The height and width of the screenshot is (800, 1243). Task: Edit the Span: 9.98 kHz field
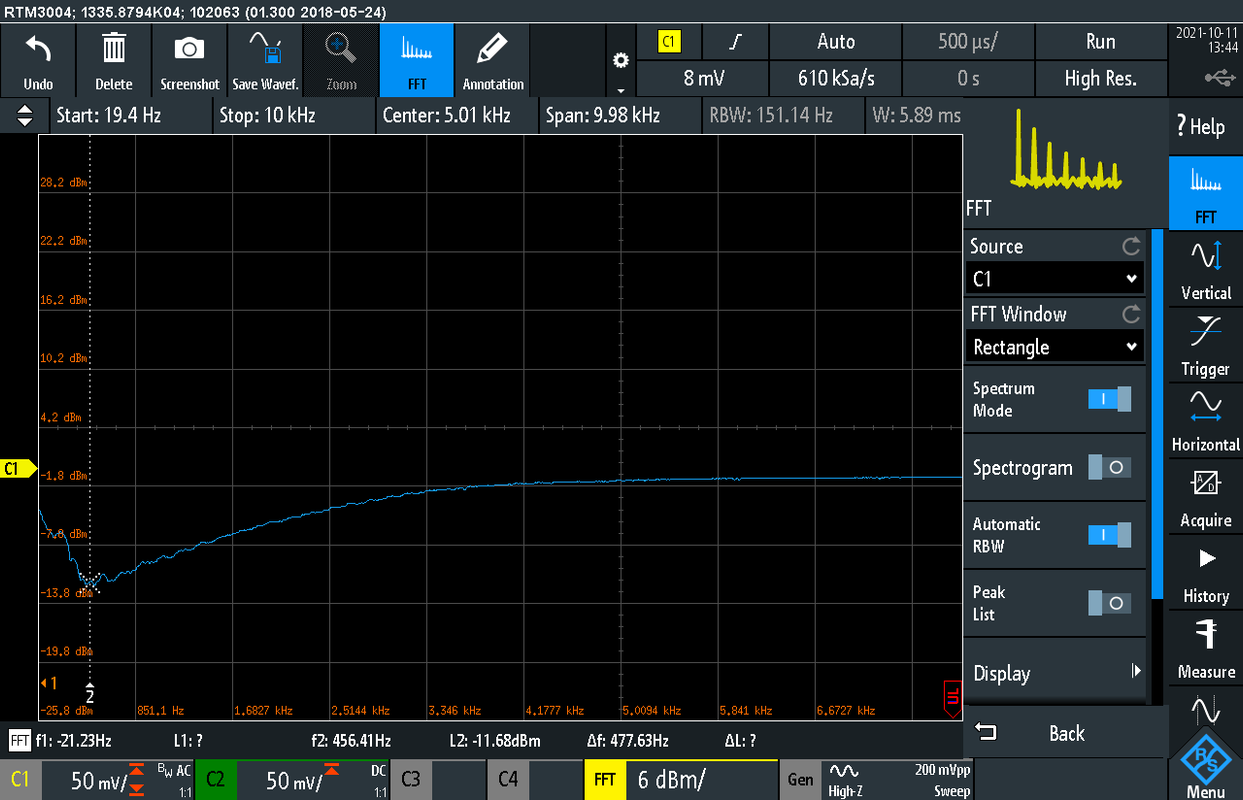[619, 116]
